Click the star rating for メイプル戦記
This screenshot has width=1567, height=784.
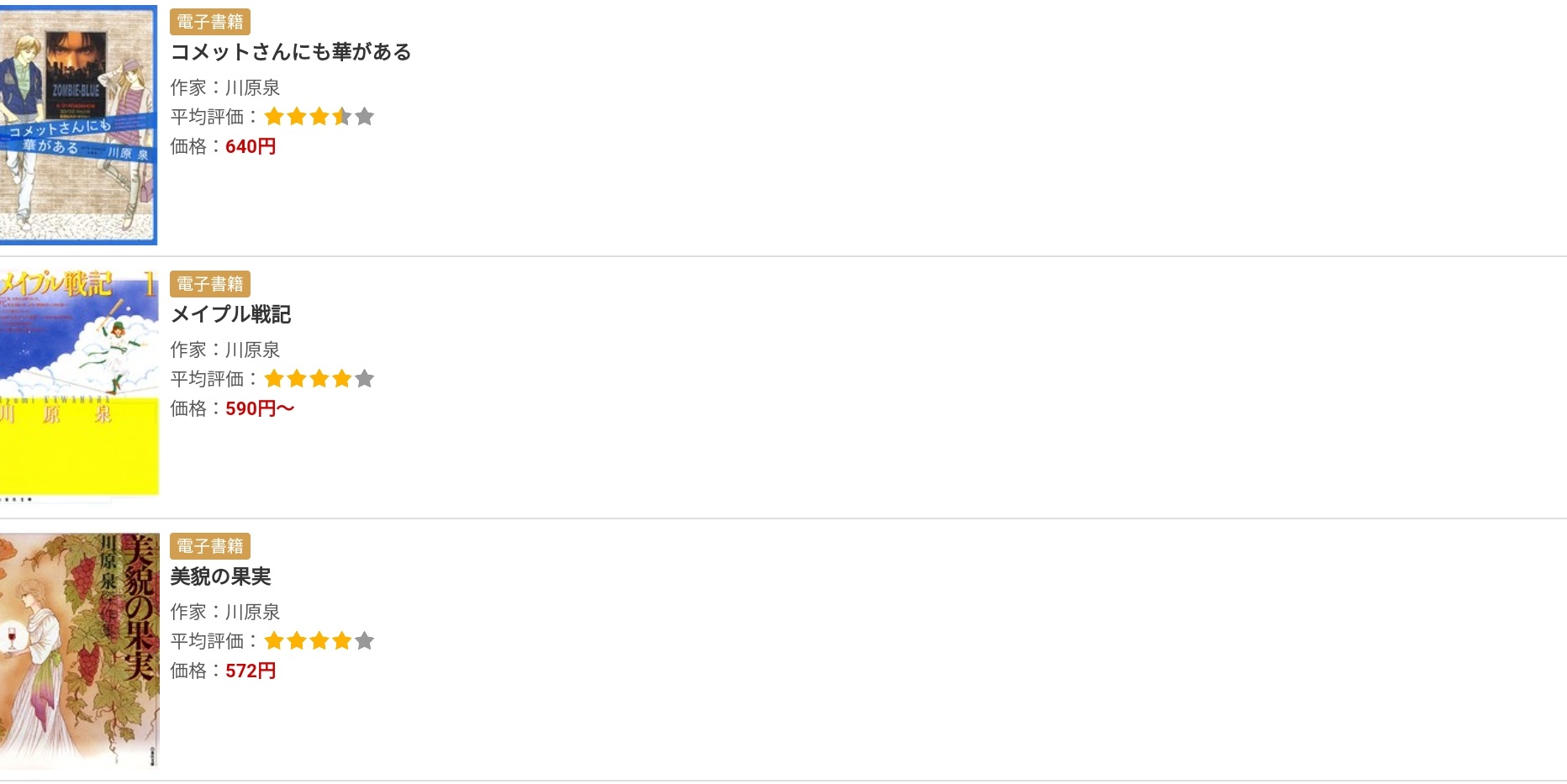tap(319, 379)
